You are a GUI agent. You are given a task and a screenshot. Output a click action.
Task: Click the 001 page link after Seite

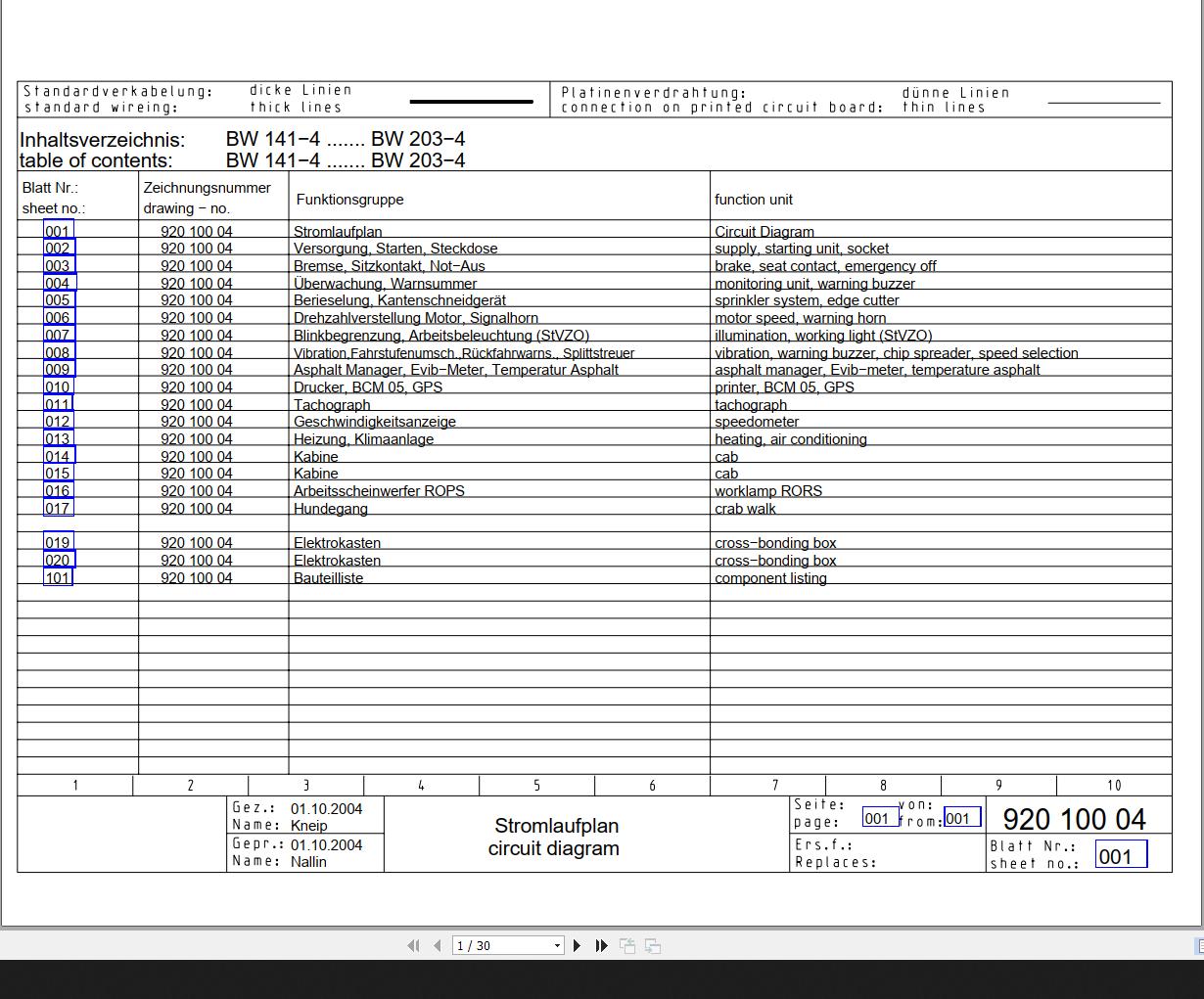click(880, 817)
